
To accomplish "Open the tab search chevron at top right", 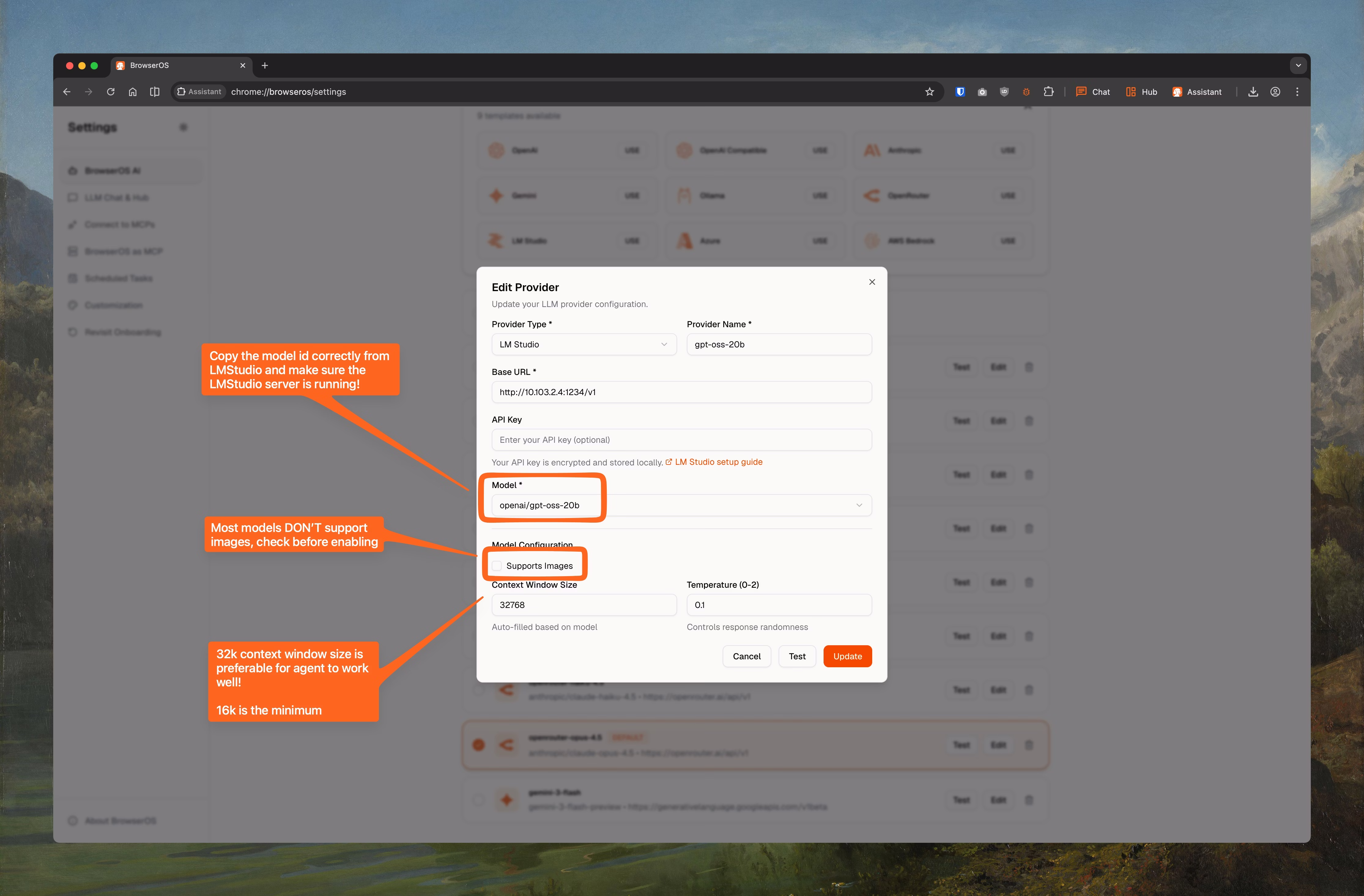I will click(x=1298, y=65).
